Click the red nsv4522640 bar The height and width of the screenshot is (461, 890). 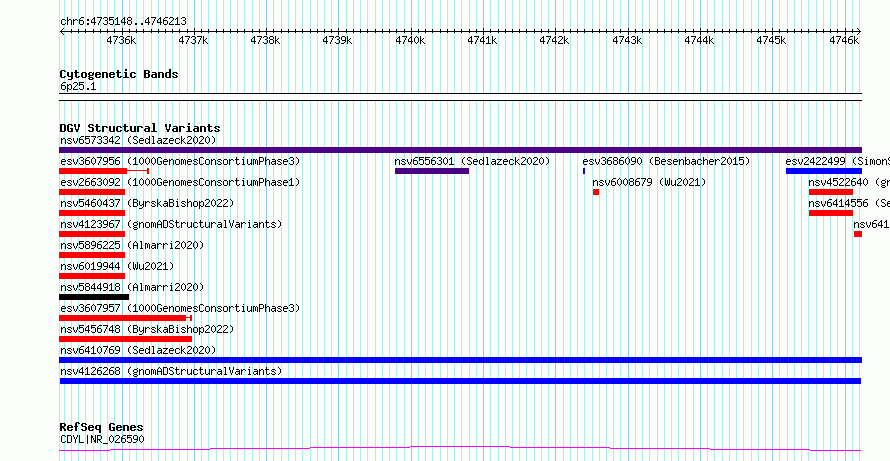pyautogui.click(x=831, y=192)
